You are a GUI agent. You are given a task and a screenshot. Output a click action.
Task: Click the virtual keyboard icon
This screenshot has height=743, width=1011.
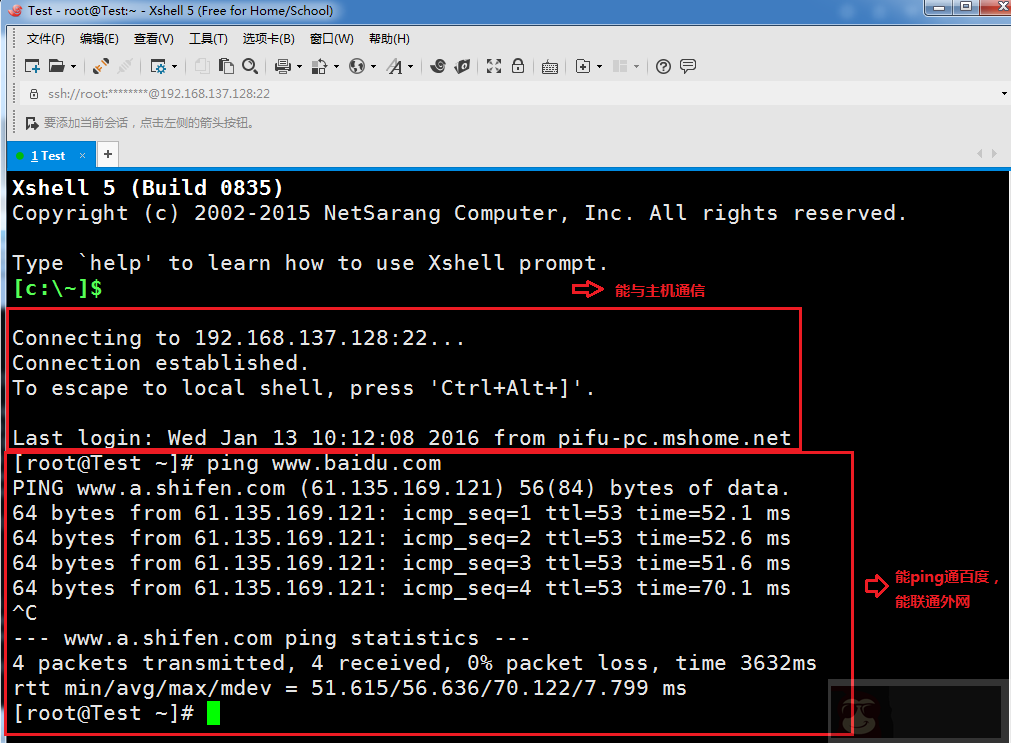pyautogui.click(x=550, y=67)
